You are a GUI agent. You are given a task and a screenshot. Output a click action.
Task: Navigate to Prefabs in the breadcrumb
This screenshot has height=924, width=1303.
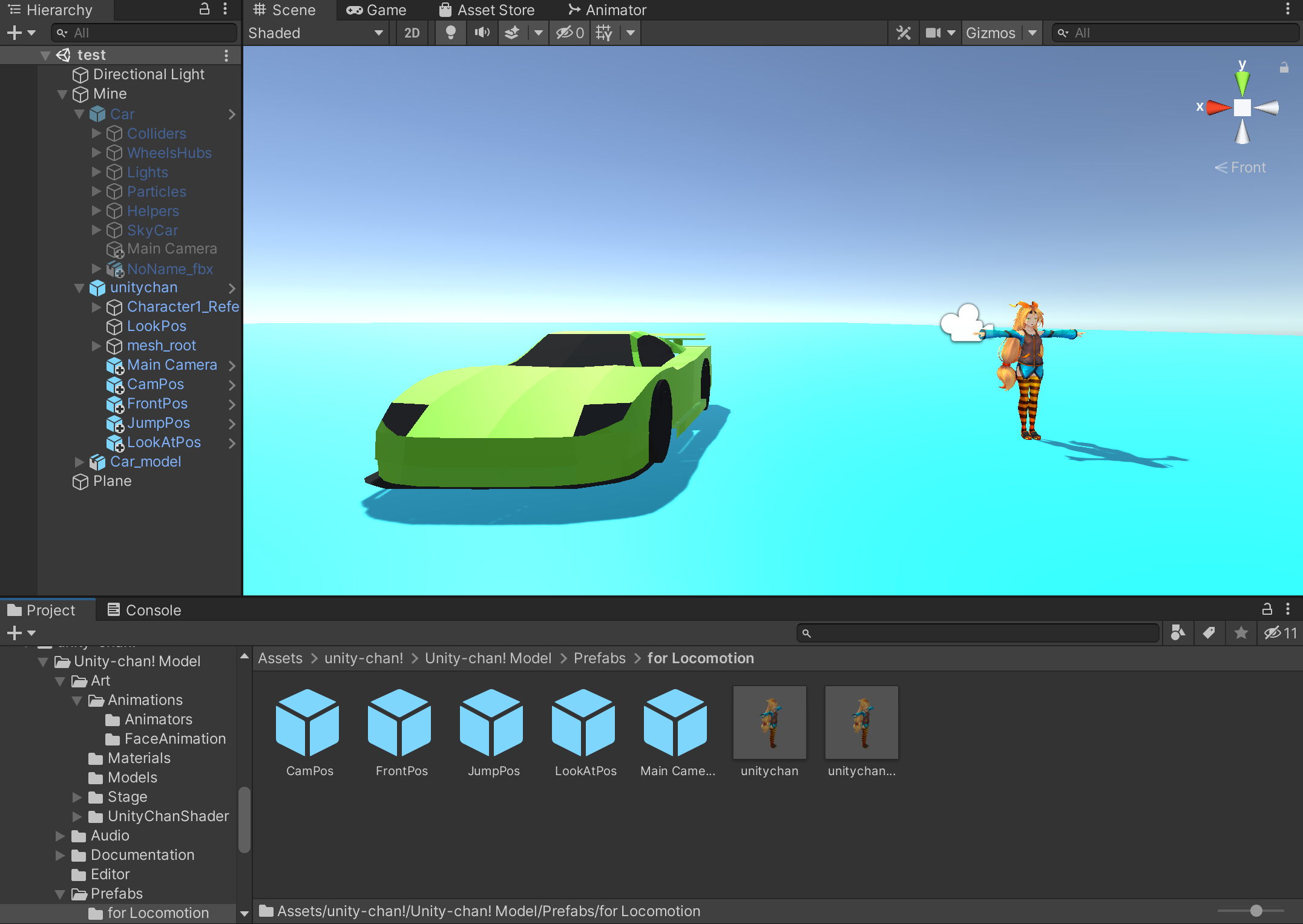tap(599, 658)
